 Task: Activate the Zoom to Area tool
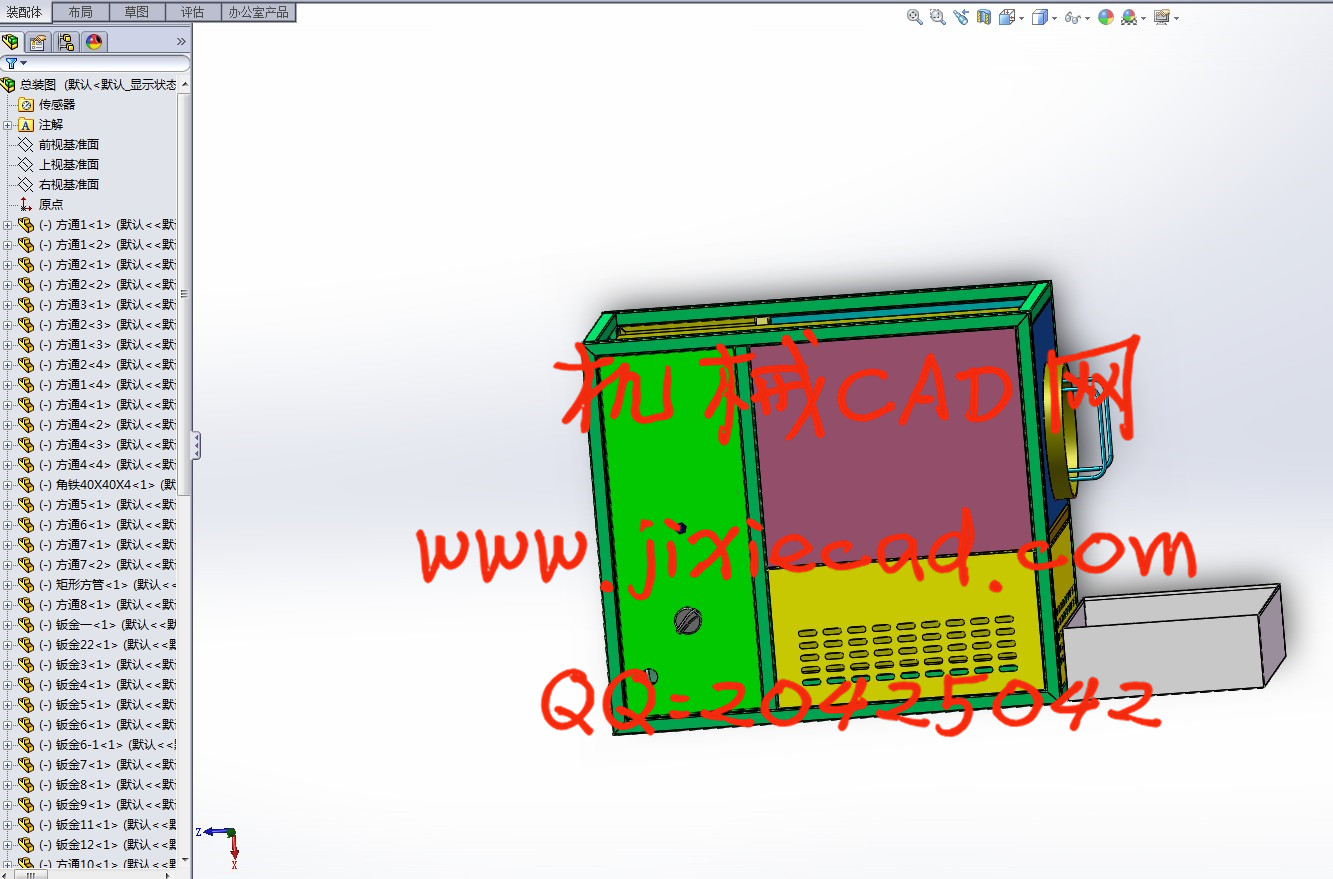pos(937,17)
